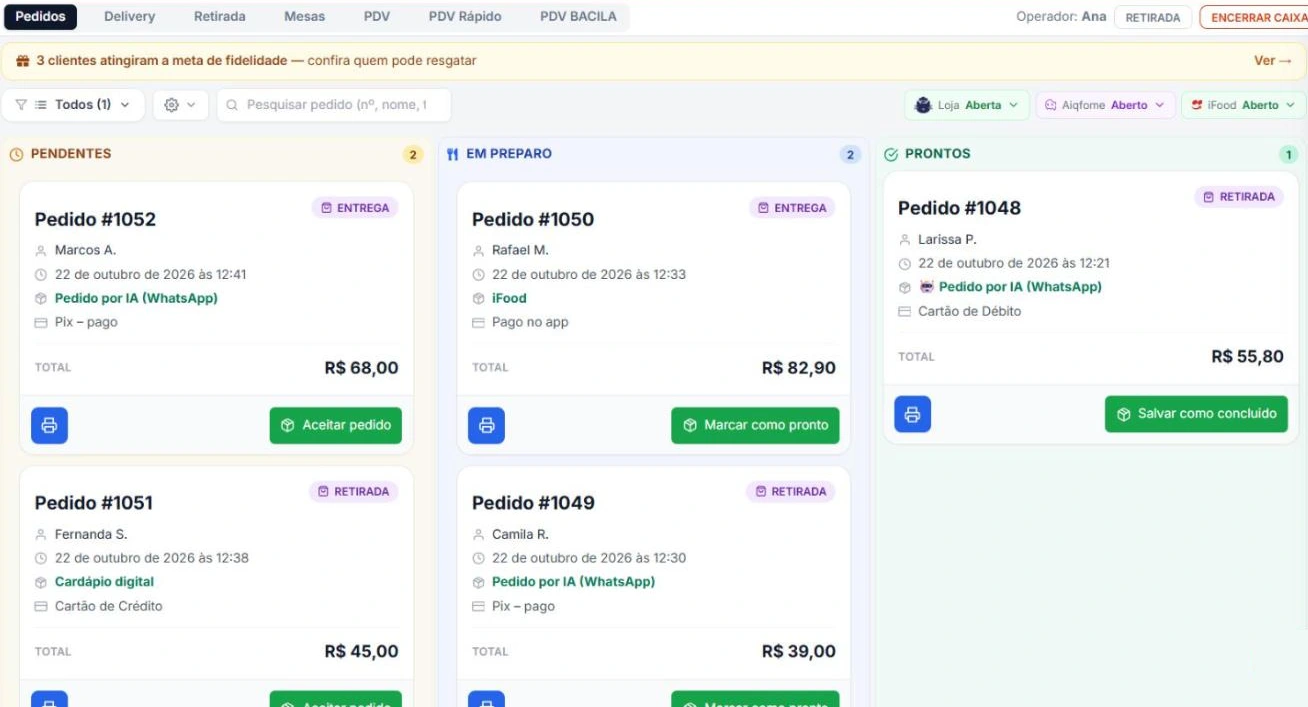Print order #1052 with printer icon
This screenshot has width=1308, height=707.
(x=49, y=425)
